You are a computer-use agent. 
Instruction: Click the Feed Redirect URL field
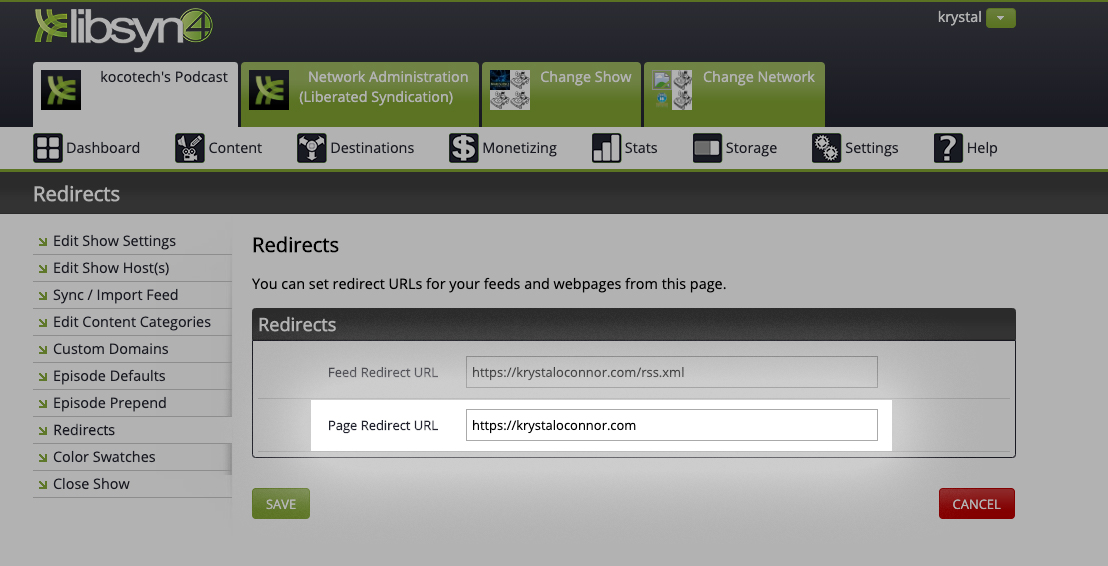coord(671,372)
